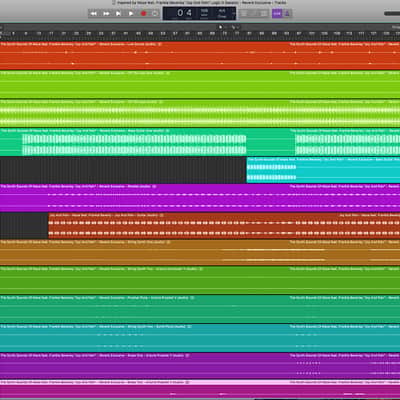Image resolution: width=400 pixels, height=400 pixels.
Task: Open the left-click pointer tool menu
Action: point(222,27)
